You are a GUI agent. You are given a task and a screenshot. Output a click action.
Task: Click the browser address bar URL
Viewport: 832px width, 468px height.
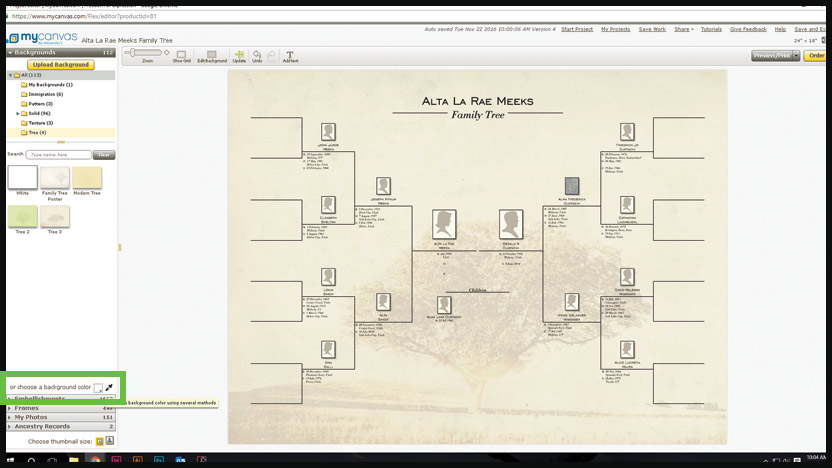coord(84,16)
